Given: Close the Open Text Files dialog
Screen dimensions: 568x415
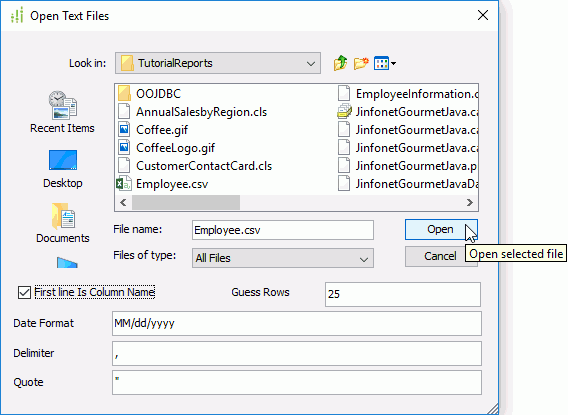Looking at the screenshot, I should (483, 15).
